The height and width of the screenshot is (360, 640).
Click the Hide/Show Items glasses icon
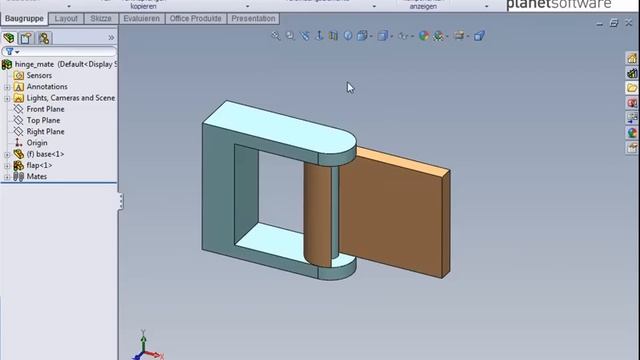(x=403, y=36)
